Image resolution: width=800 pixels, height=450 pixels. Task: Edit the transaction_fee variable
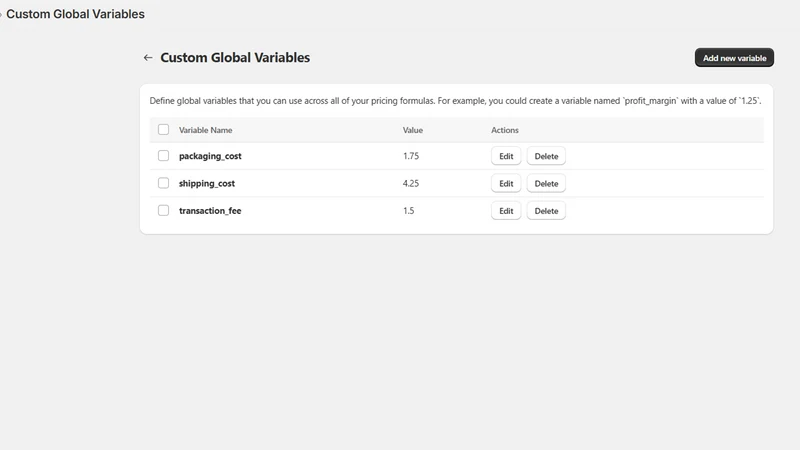(x=506, y=211)
